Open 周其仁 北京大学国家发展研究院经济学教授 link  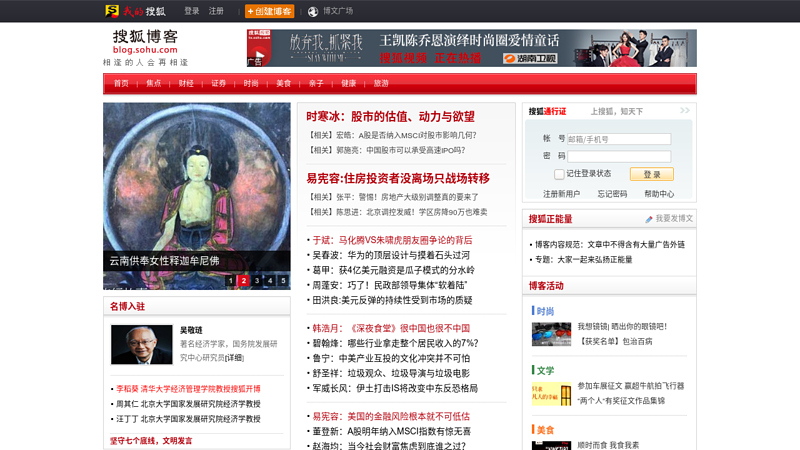point(188,404)
